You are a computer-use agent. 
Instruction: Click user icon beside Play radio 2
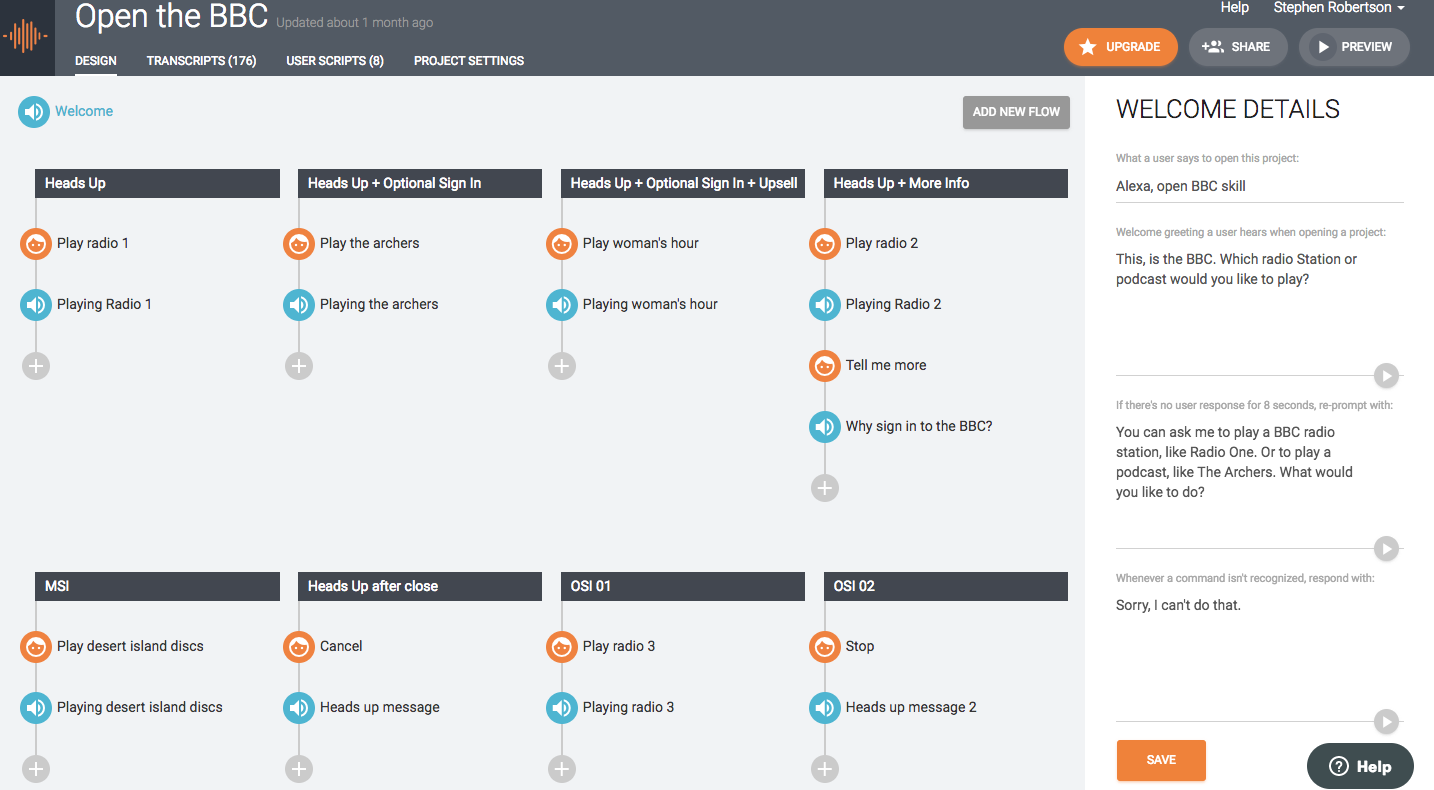click(x=825, y=243)
